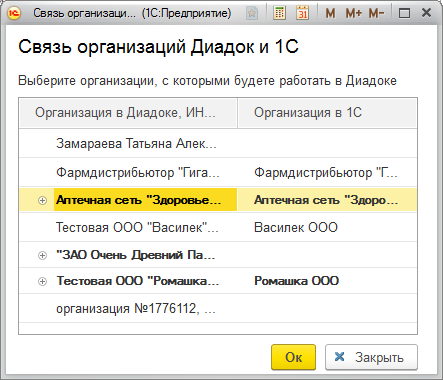Open the calendar icon in title bar
This screenshot has height=380, width=443.
click(303, 13)
